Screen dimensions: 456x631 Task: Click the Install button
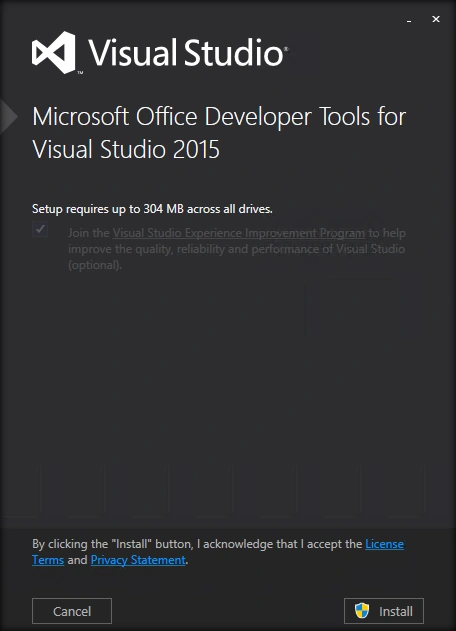(384, 611)
